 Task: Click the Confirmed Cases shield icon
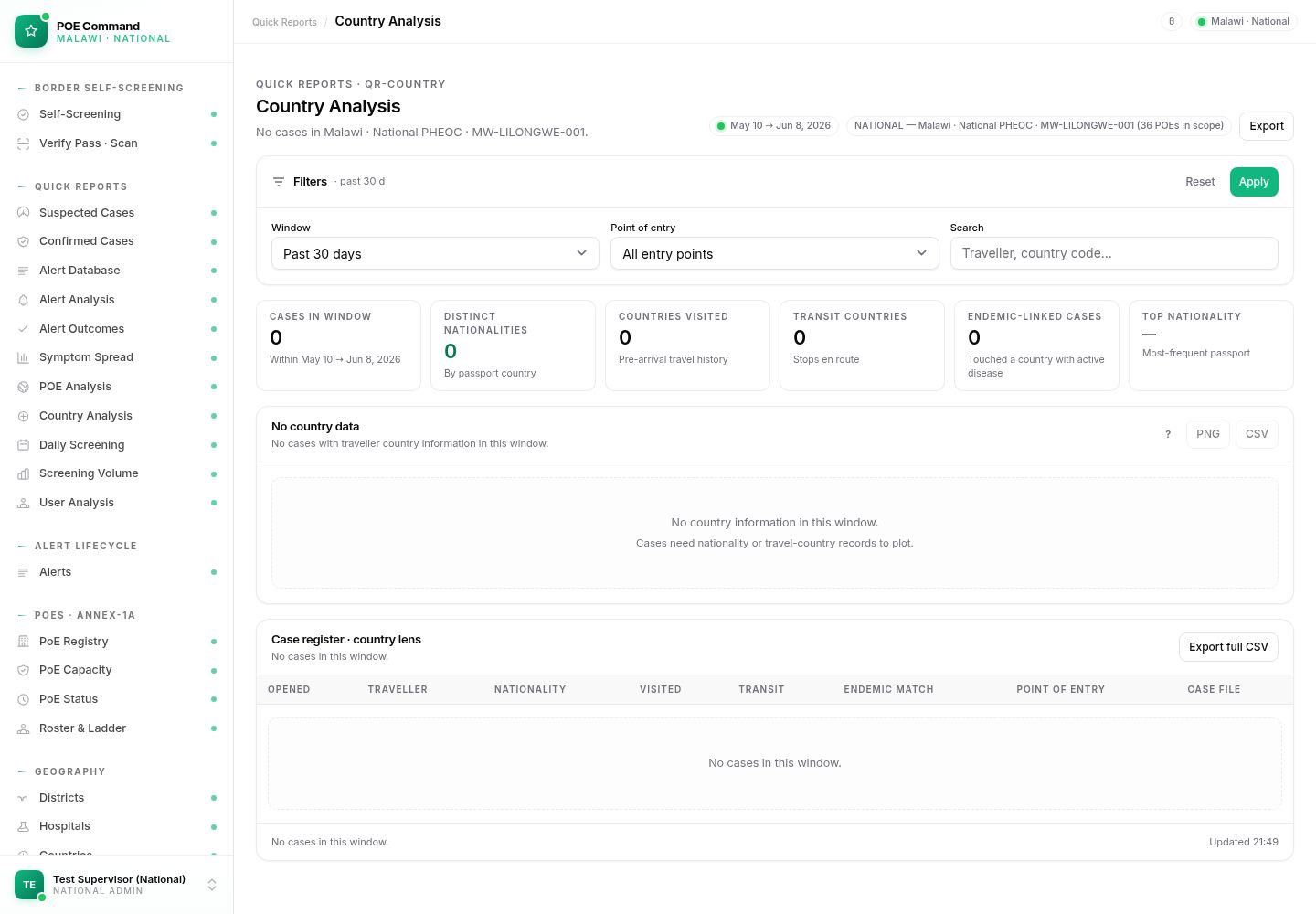coord(24,241)
